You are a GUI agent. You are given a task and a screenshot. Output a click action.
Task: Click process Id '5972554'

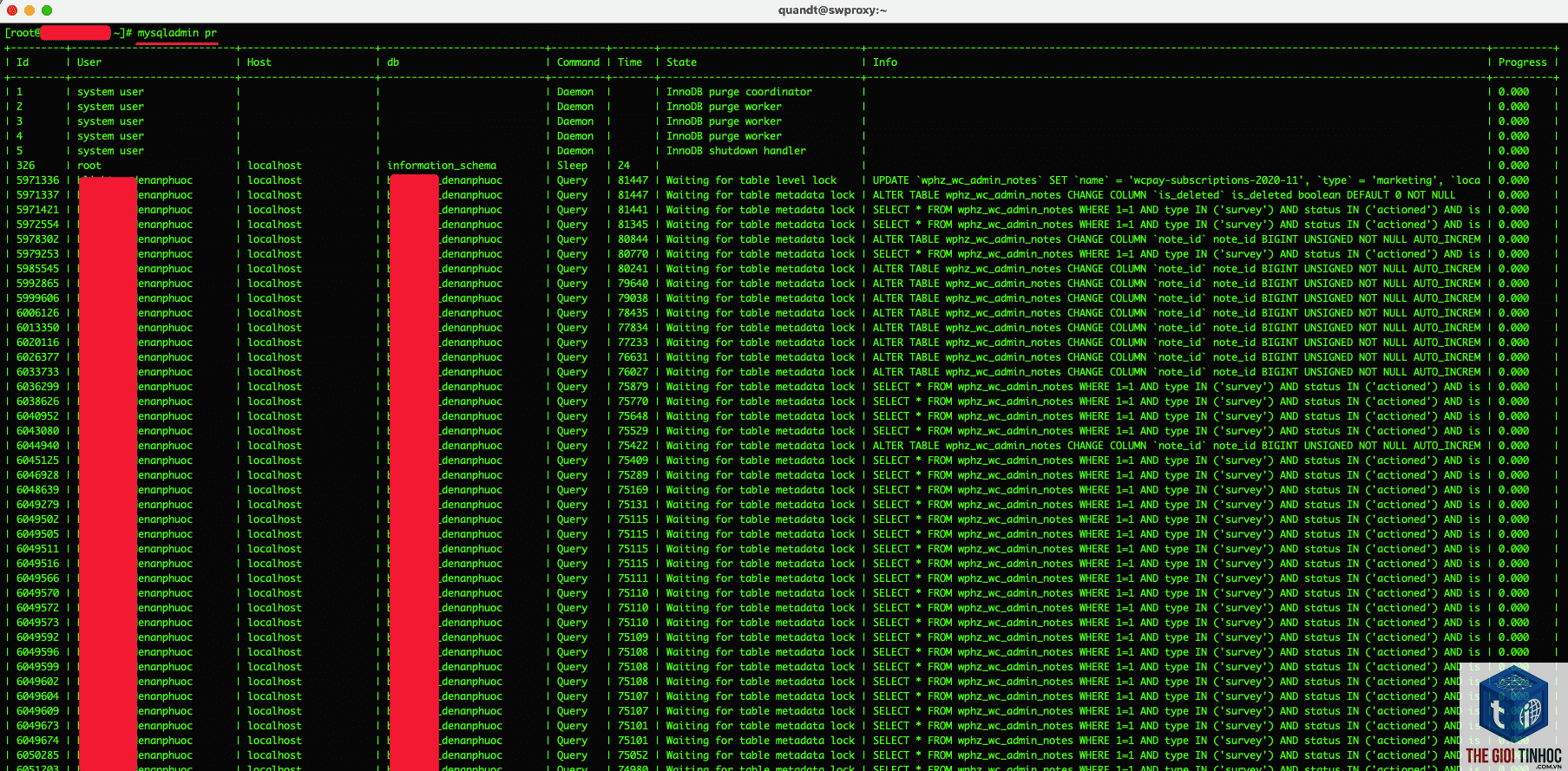click(x=37, y=225)
